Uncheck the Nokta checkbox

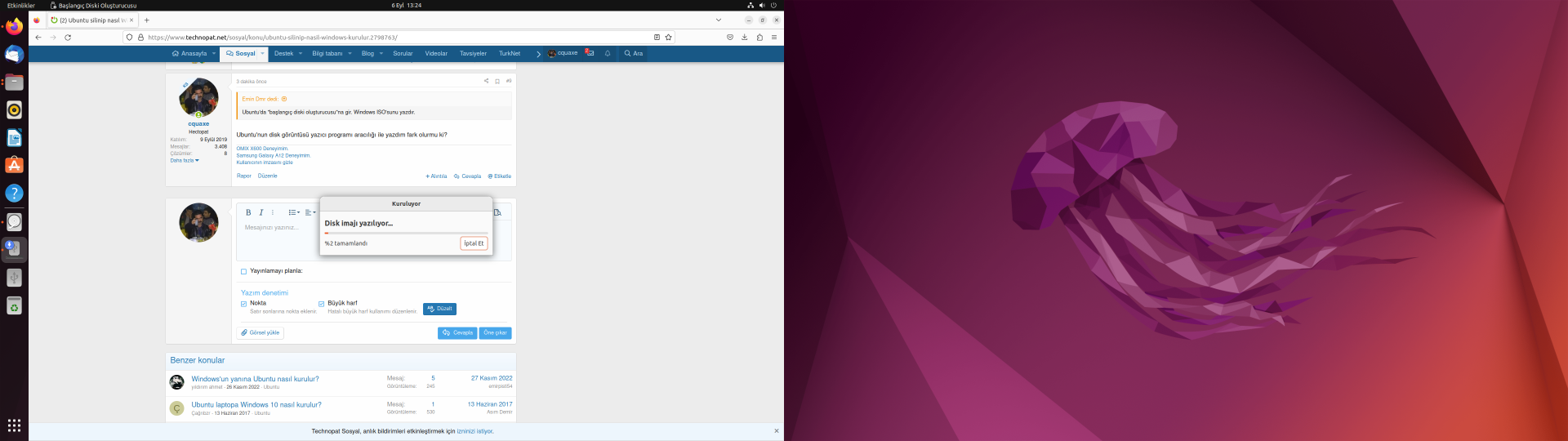[243, 304]
